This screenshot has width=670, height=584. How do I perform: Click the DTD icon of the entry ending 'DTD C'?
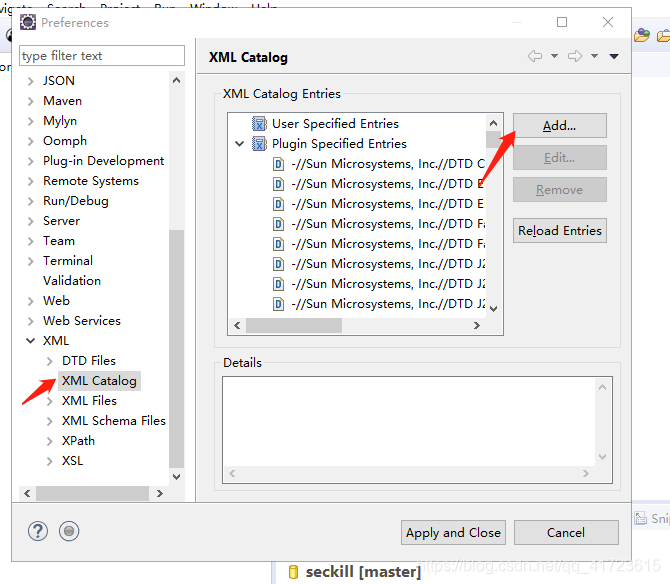pyautogui.click(x=279, y=164)
